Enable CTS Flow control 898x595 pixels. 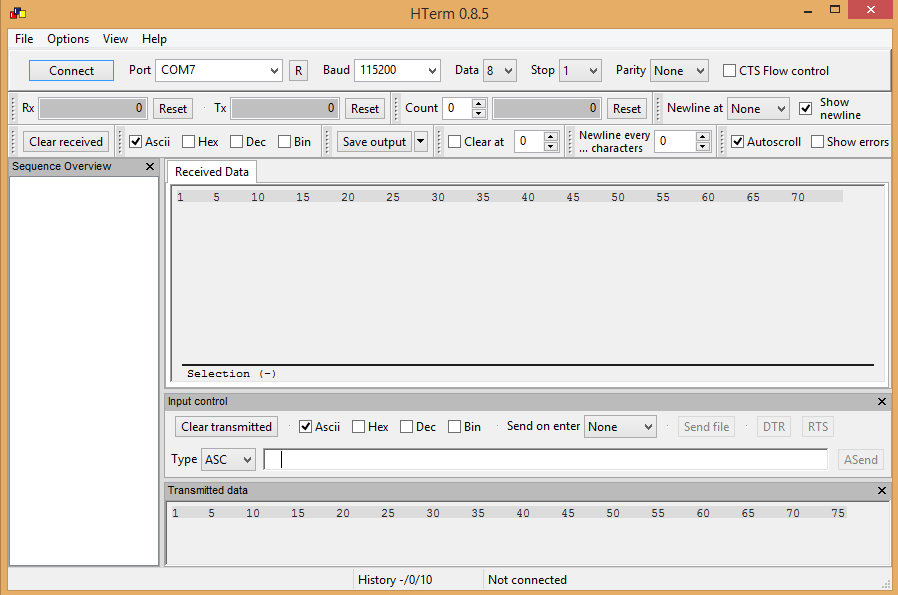[x=728, y=70]
